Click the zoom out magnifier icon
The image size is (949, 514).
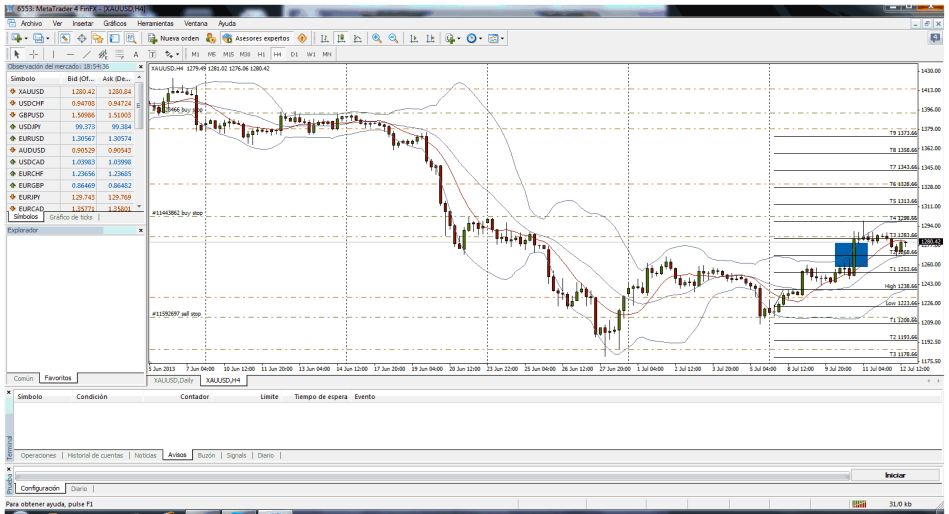pyautogui.click(x=393, y=38)
